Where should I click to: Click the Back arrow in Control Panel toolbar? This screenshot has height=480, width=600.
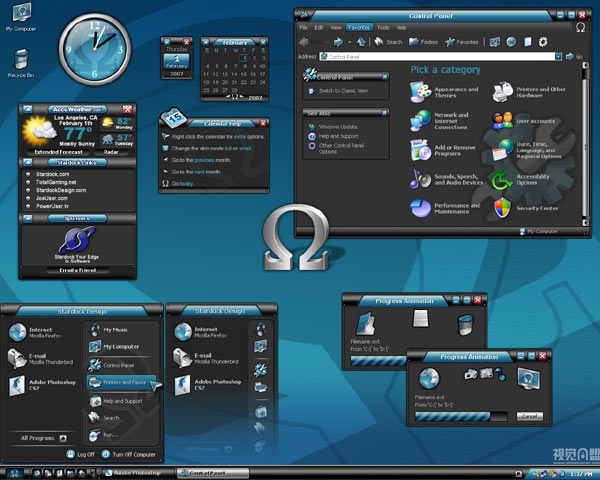305,42
